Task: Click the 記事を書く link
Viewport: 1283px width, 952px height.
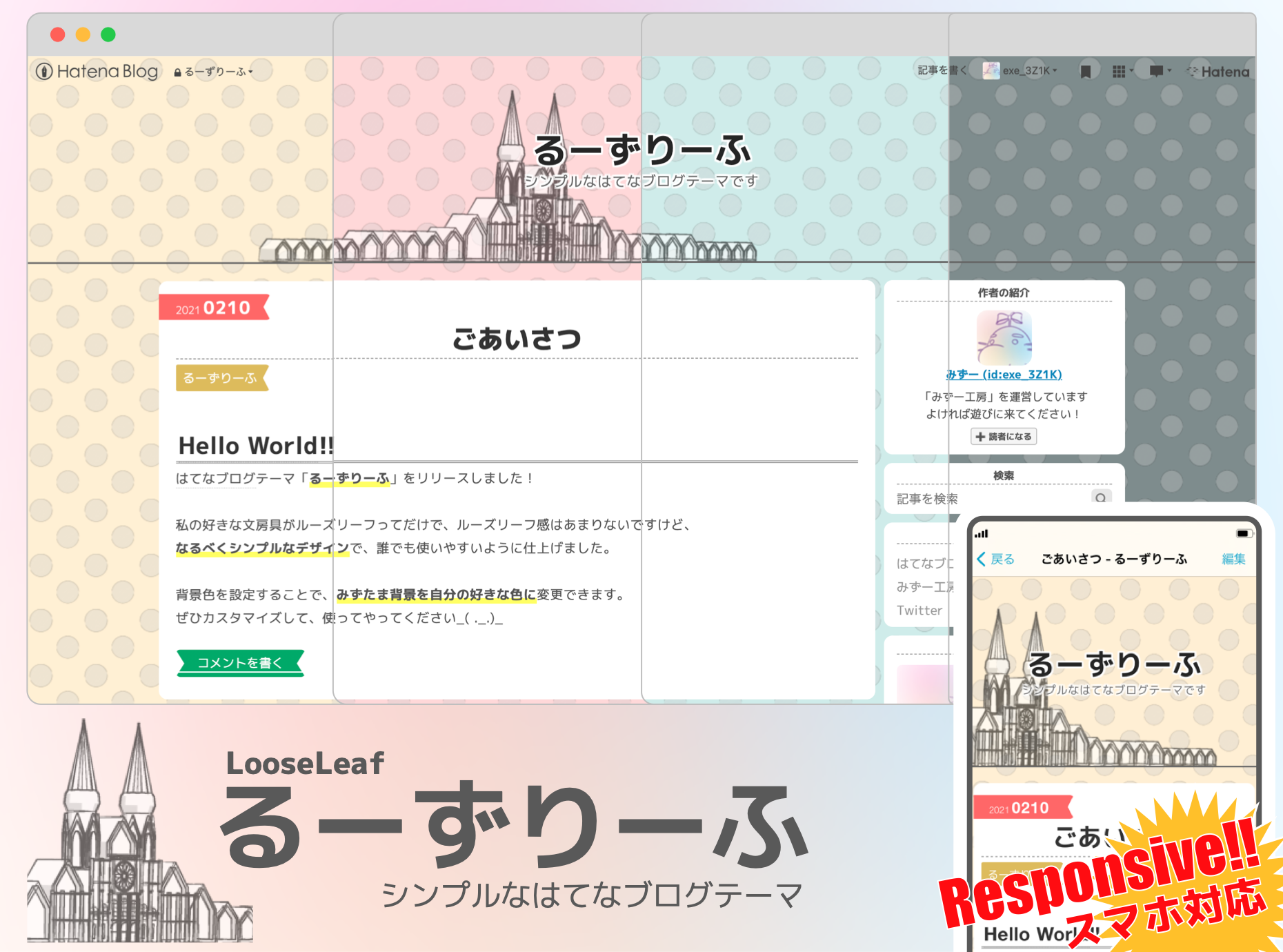Action: tap(942, 70)
